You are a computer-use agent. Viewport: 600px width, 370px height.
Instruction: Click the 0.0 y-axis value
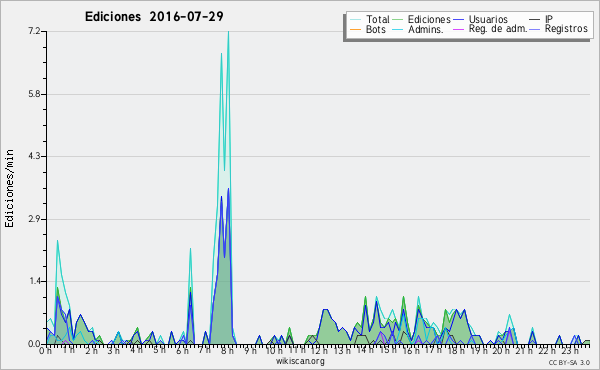pyautogui.click(x=34, y=344)
